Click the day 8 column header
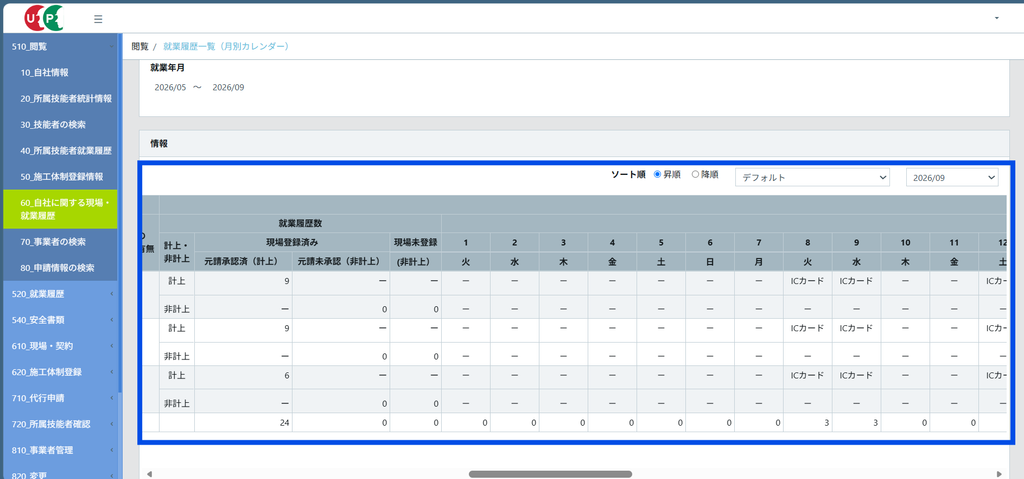 (808, 242)
